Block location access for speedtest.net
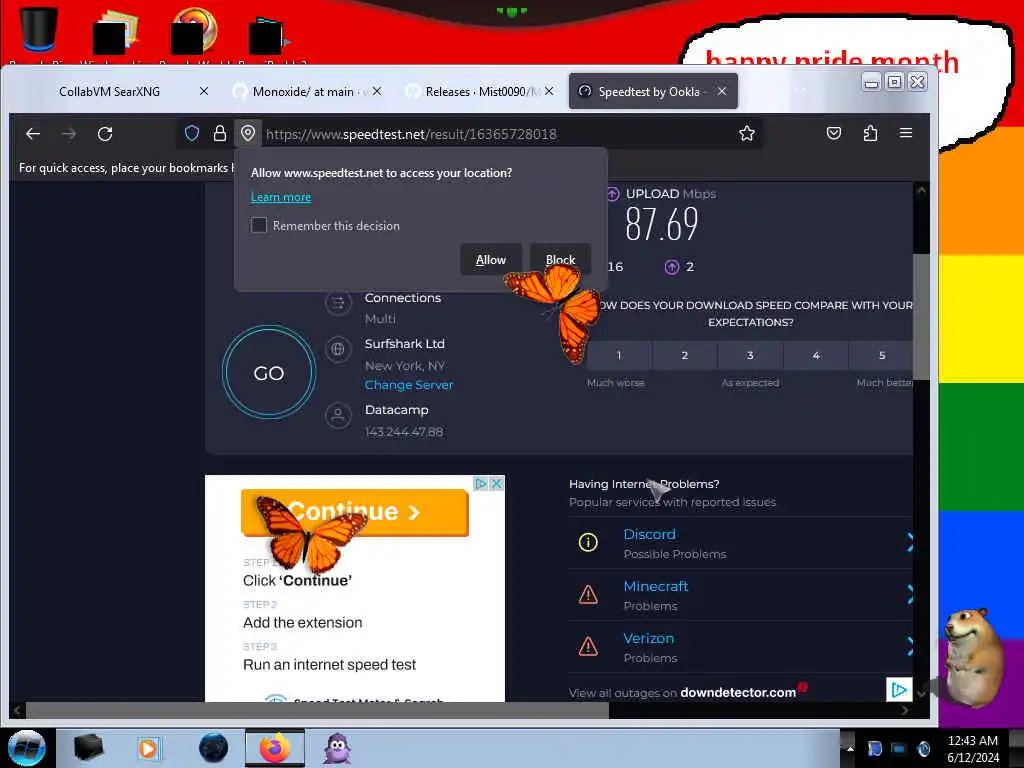Screen dimensions: 1024x768 tap(560, 259)
